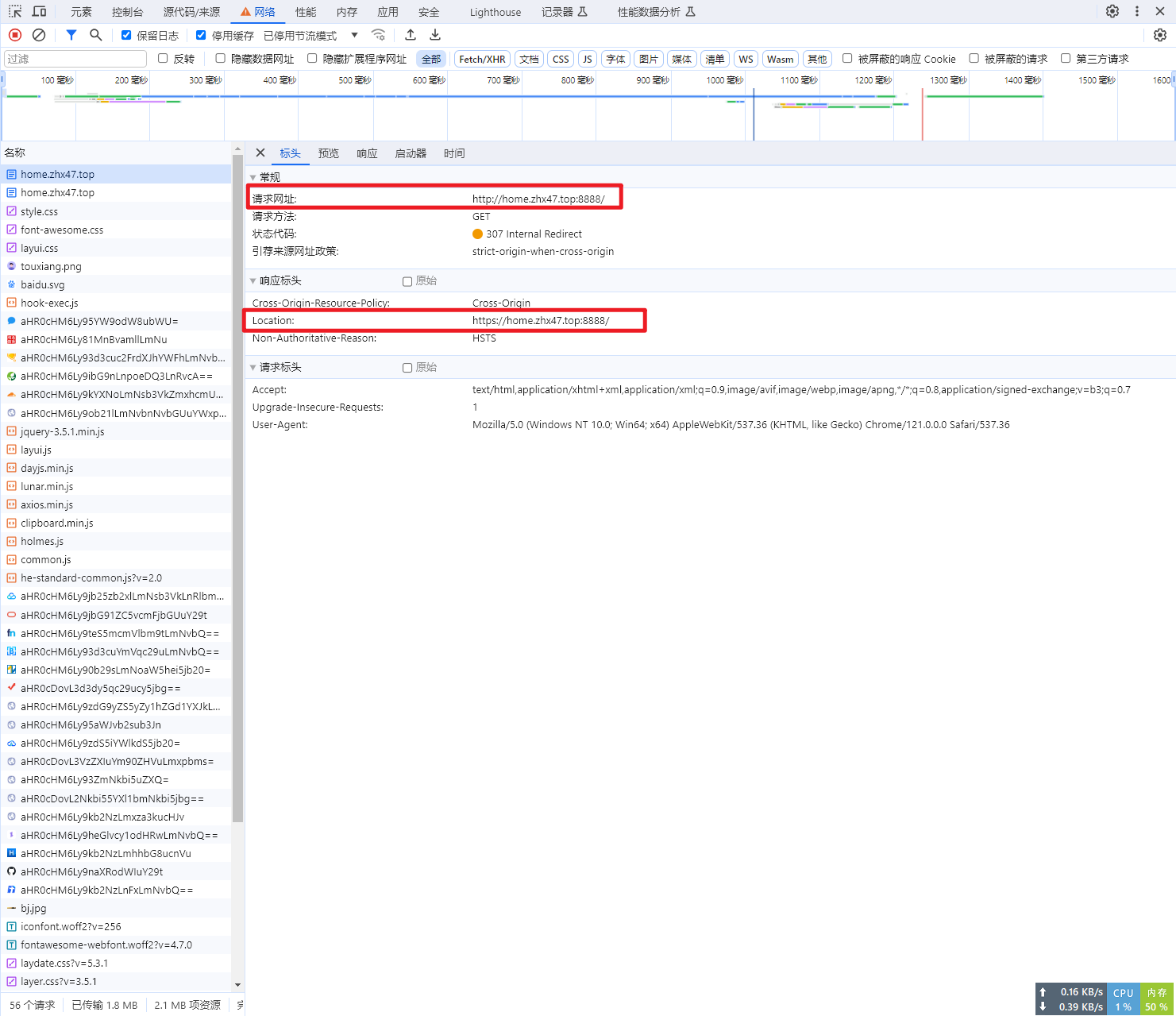Viewport: 1176px width, 1016px height.
Task: Select the All requests filter
Action: click(x=431, y=59)
